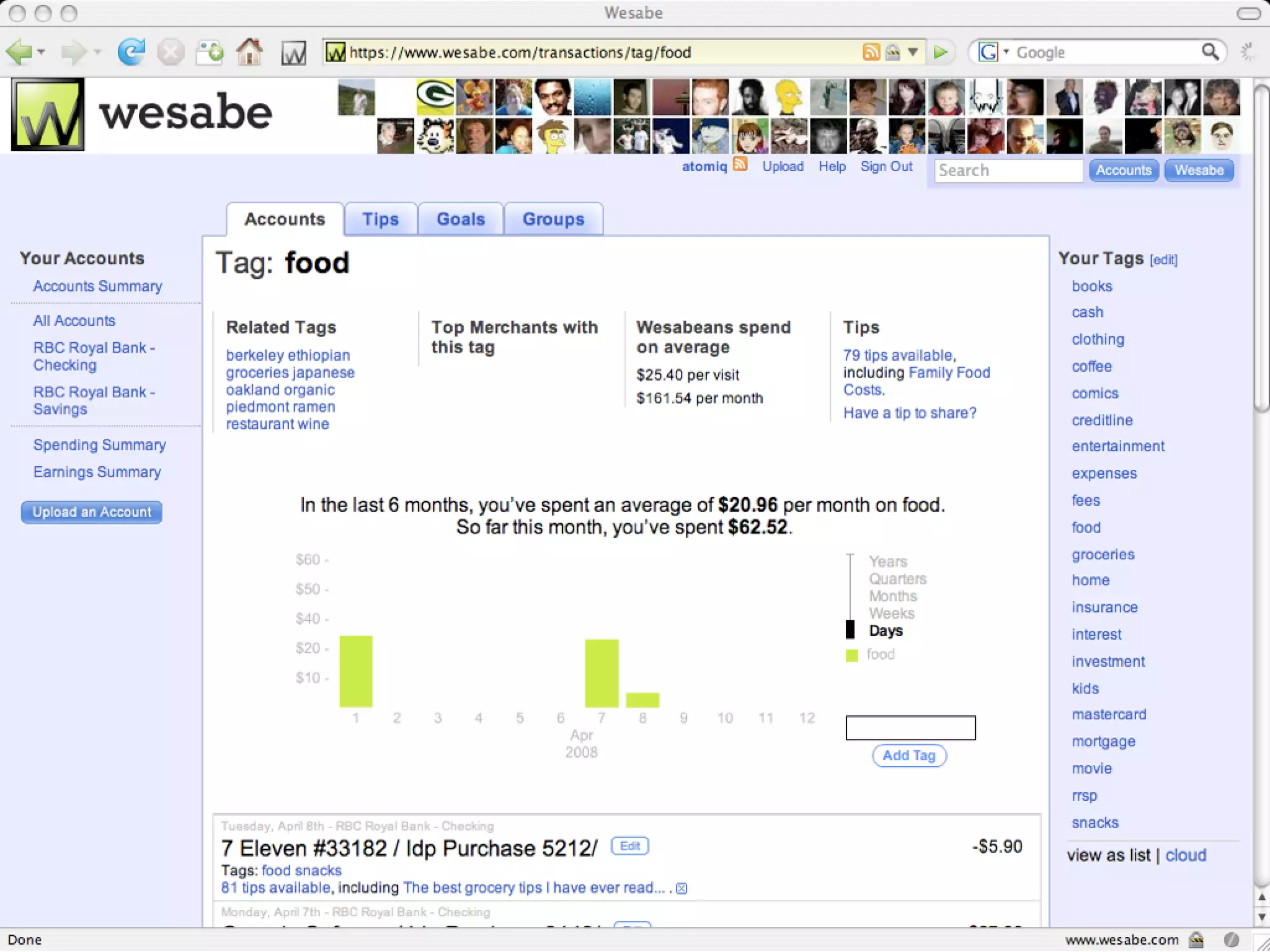Click the green food legend swatch
This screenshot has height=952, width=1270.
tap(852, 655)
